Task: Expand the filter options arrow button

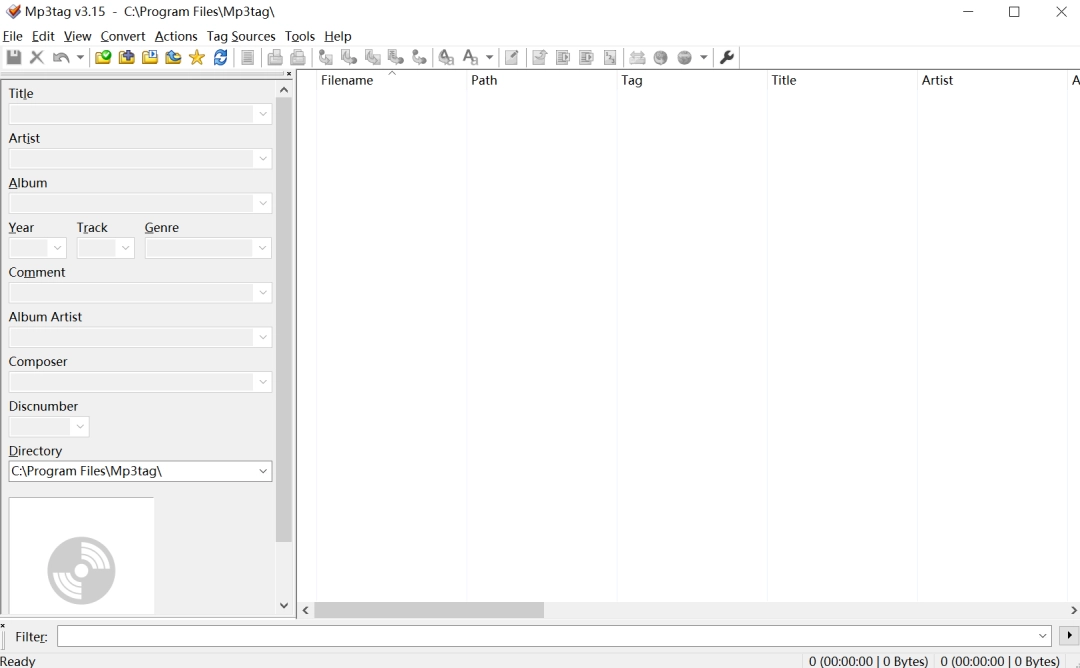Action: [x=1069, y=636]
